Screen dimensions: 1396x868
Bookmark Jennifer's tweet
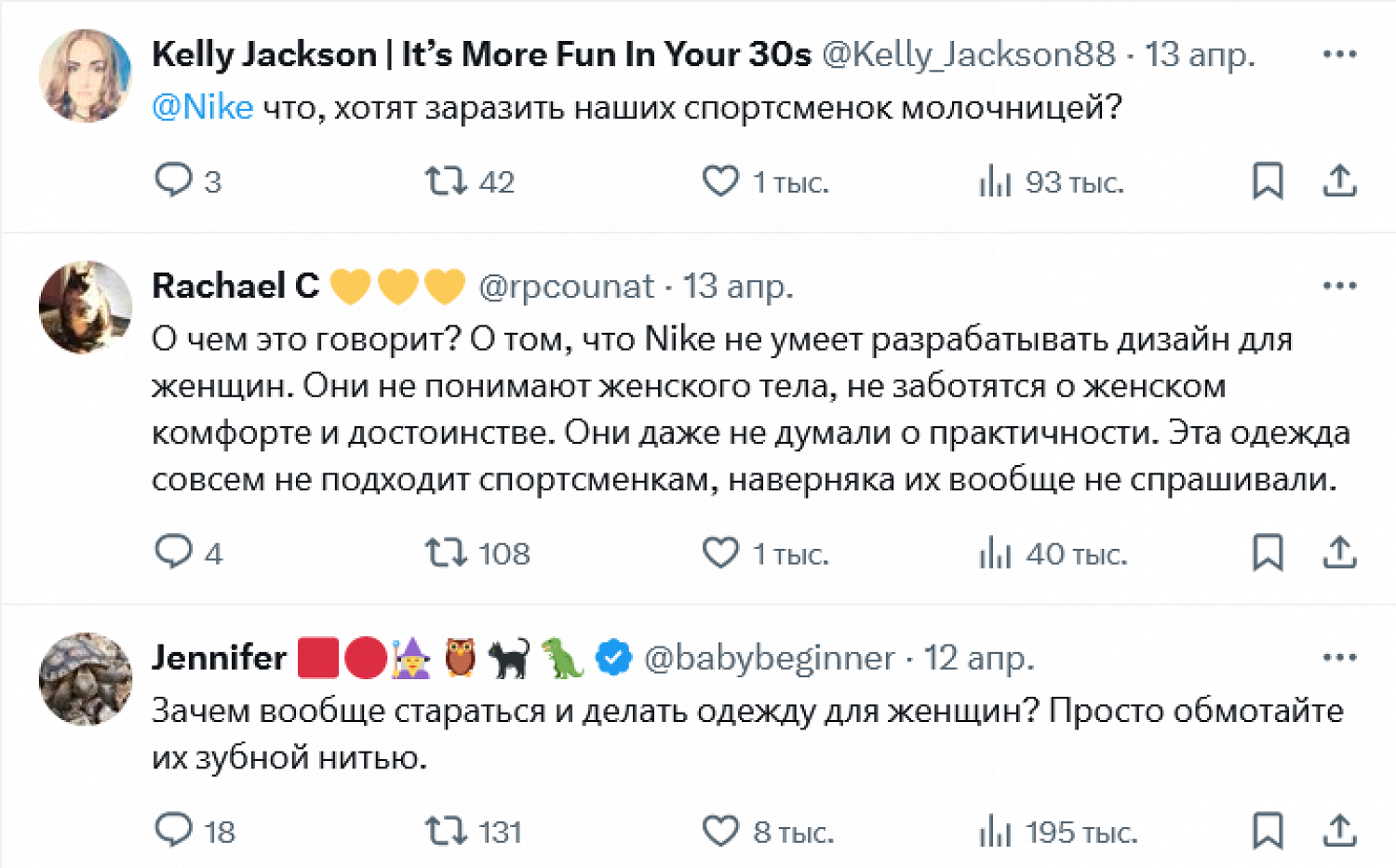1268,830
